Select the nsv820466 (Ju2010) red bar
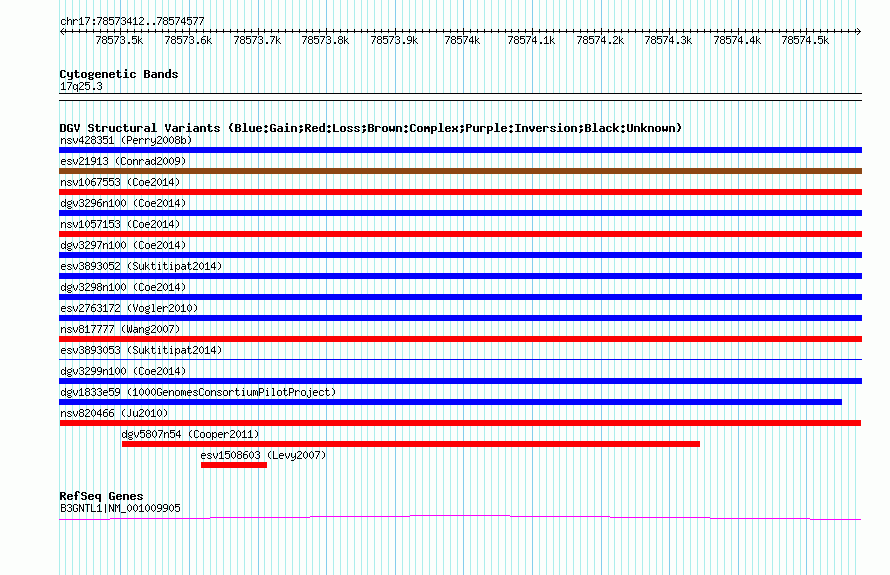The image size is (890, 575). [460, 423]
